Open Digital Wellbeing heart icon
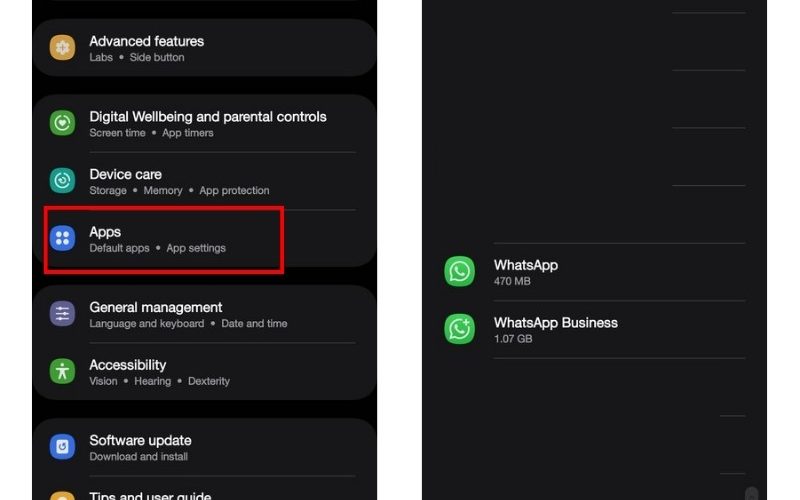This screenshot has width=800, height=500. coord(62,123)
